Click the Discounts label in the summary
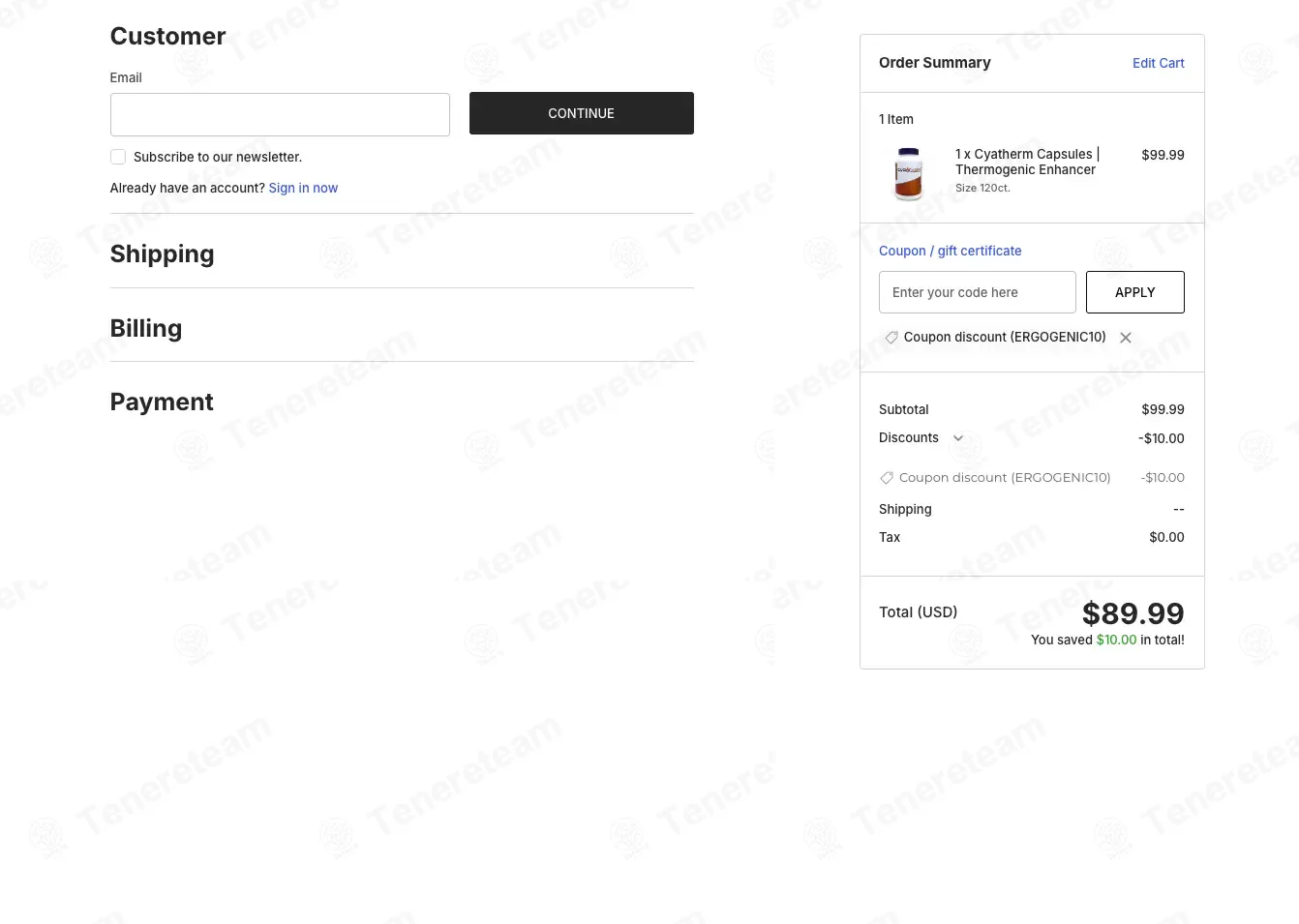Image resolution: width=1299 pixels, height=924 pixels. click(x=909, y=438)
